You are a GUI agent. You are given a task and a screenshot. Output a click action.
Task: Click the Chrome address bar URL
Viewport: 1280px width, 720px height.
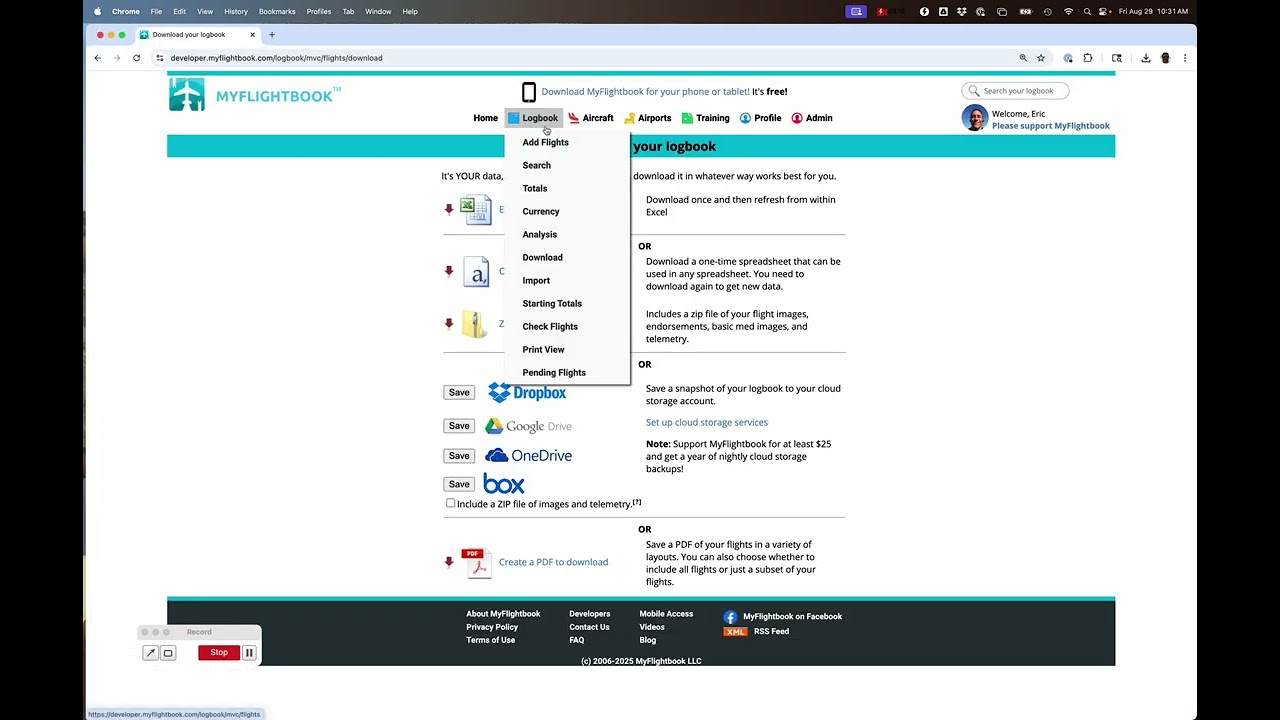click(x=276, y=58)
